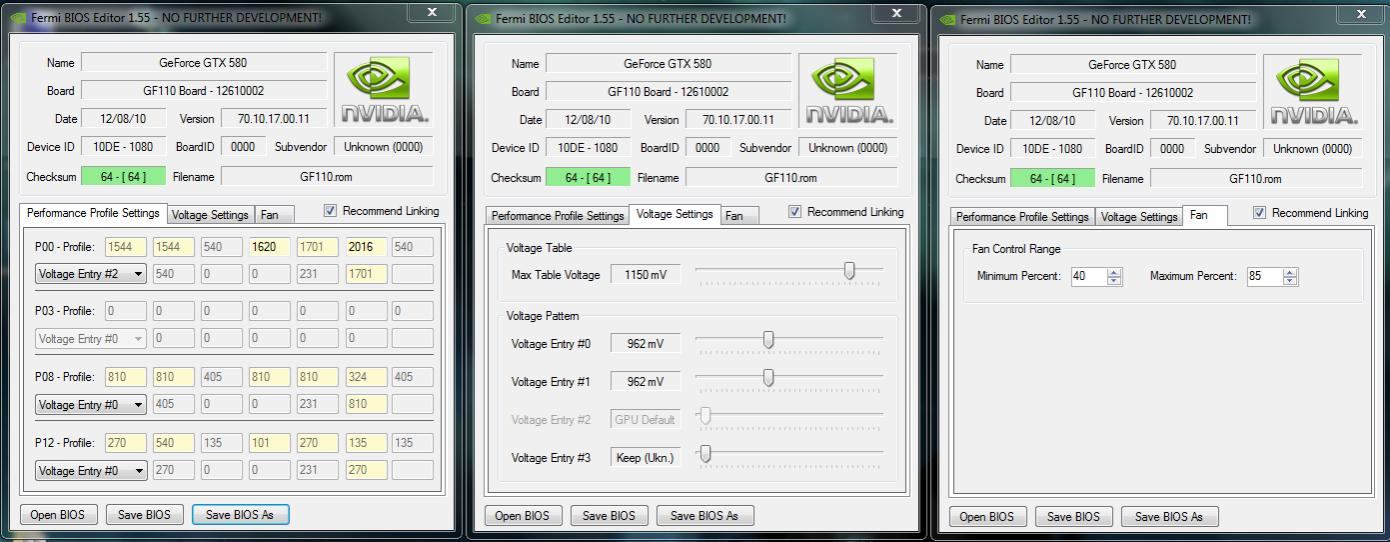This screenshot has height=542, width=1390.
Task: Click Name field GeForce GTX 580 in Performance window
Action: [203, 63]
